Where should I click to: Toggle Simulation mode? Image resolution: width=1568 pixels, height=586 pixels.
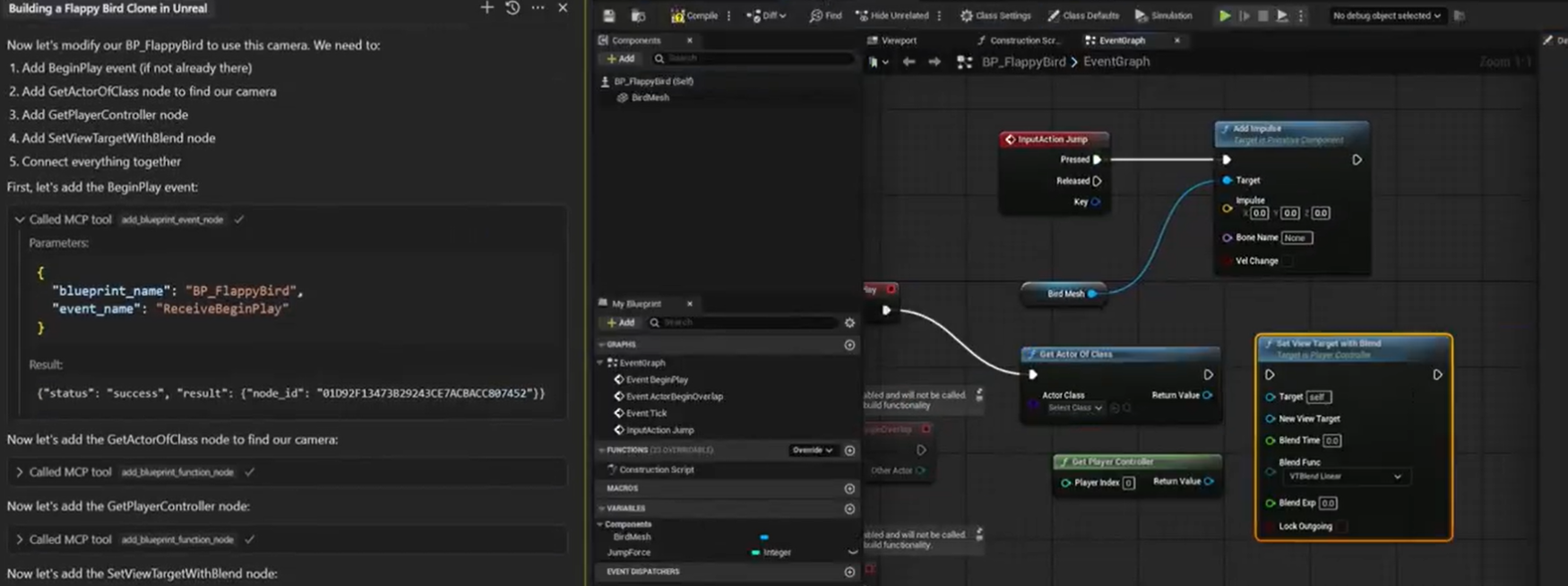tap(1163, 15)
